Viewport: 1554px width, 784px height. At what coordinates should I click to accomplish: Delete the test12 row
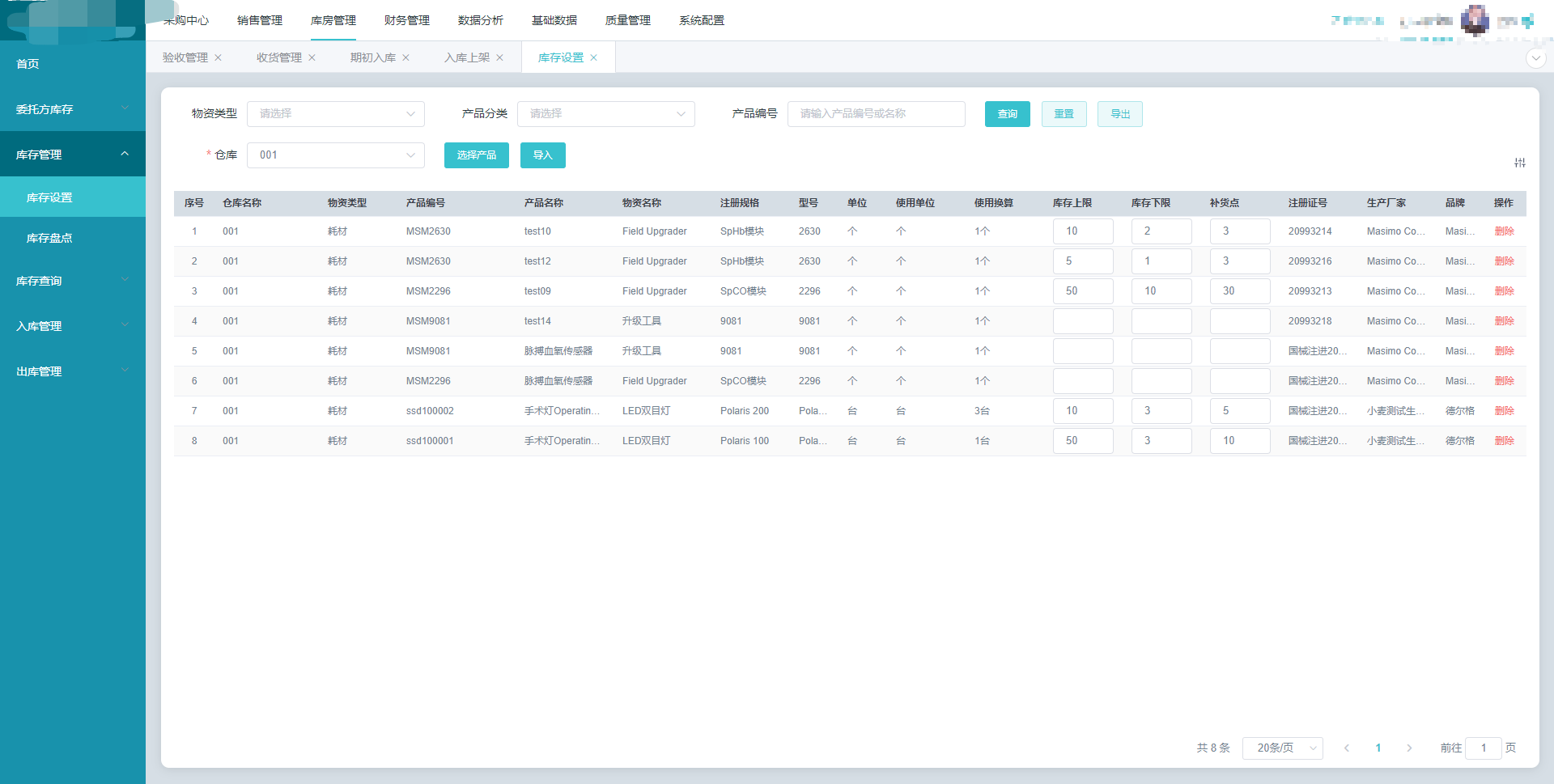click(x=1504, y=261)
